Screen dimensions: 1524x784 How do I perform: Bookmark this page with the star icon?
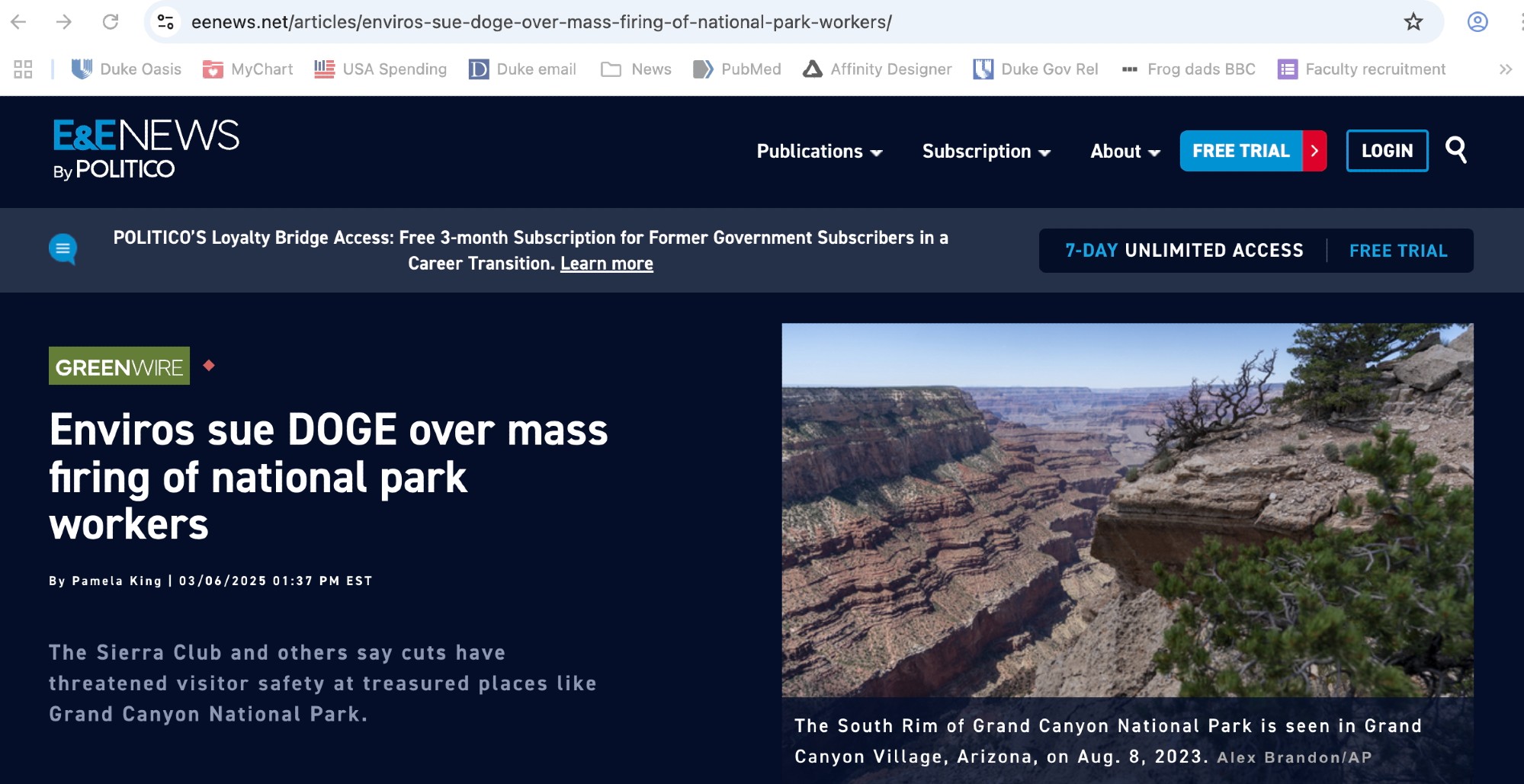(1413, 22)
